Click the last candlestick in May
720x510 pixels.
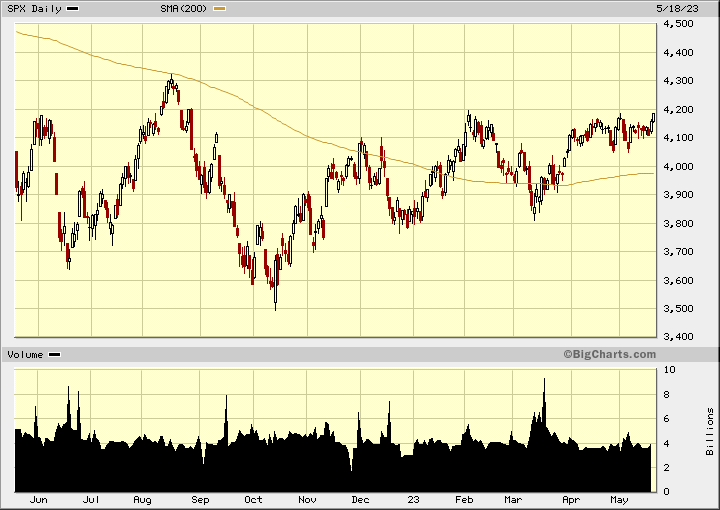(x=653, y=118)
